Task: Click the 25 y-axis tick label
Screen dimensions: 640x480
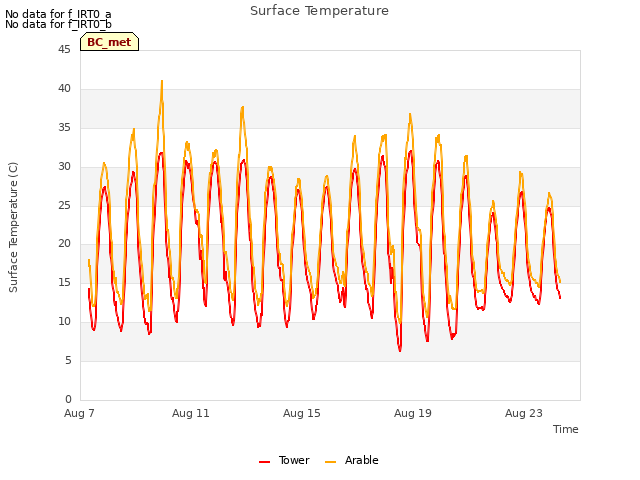Action: coord(64,205)
